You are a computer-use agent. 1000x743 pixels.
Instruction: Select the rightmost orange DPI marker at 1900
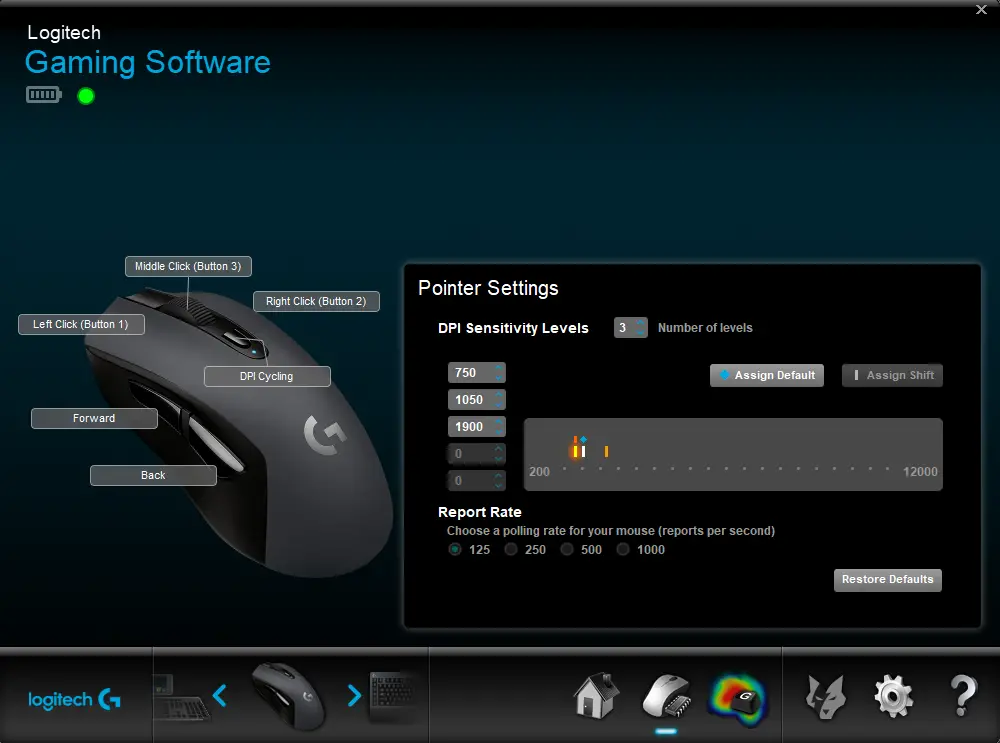606,452
